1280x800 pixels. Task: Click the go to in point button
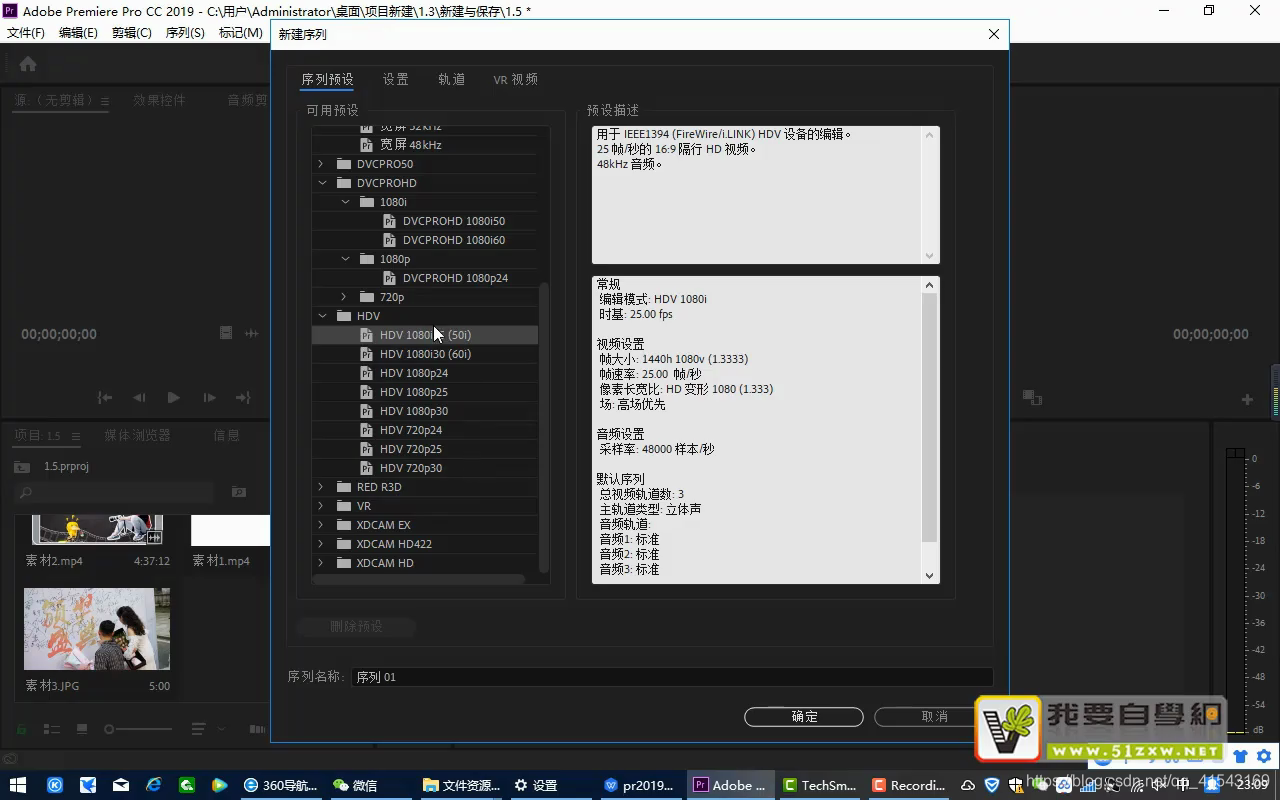(x=104, y=397)
